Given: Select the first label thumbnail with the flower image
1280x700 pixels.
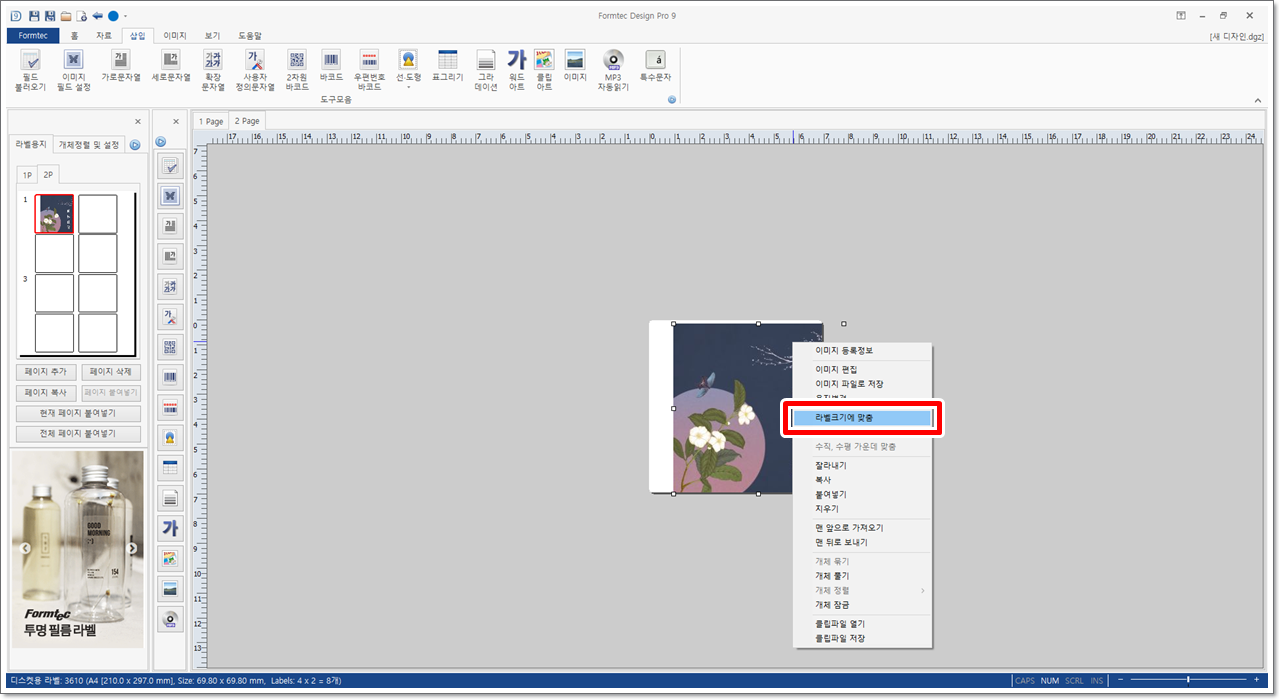Looking at the screenshot, I should coord(54,214).
